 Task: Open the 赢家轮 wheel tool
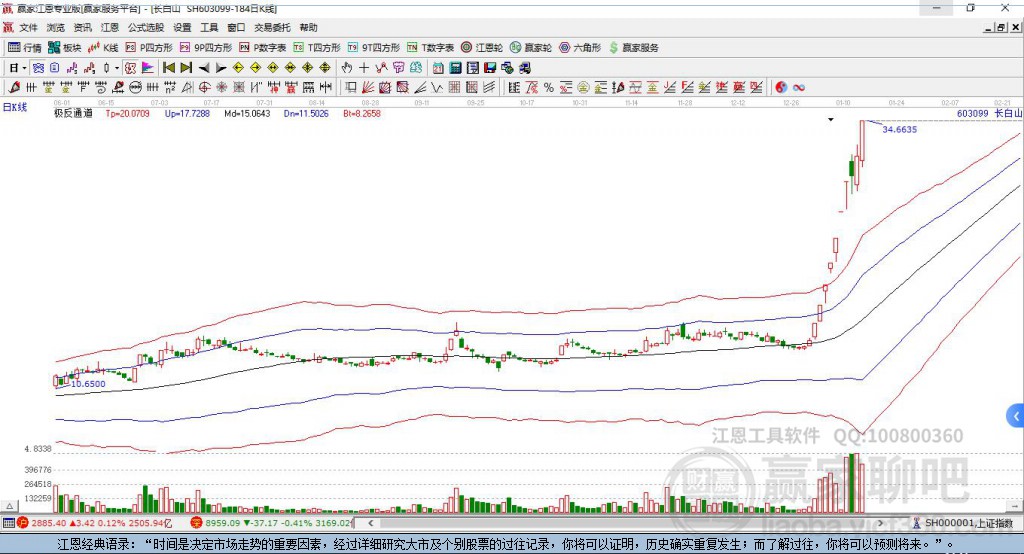(x=531, y=48)
